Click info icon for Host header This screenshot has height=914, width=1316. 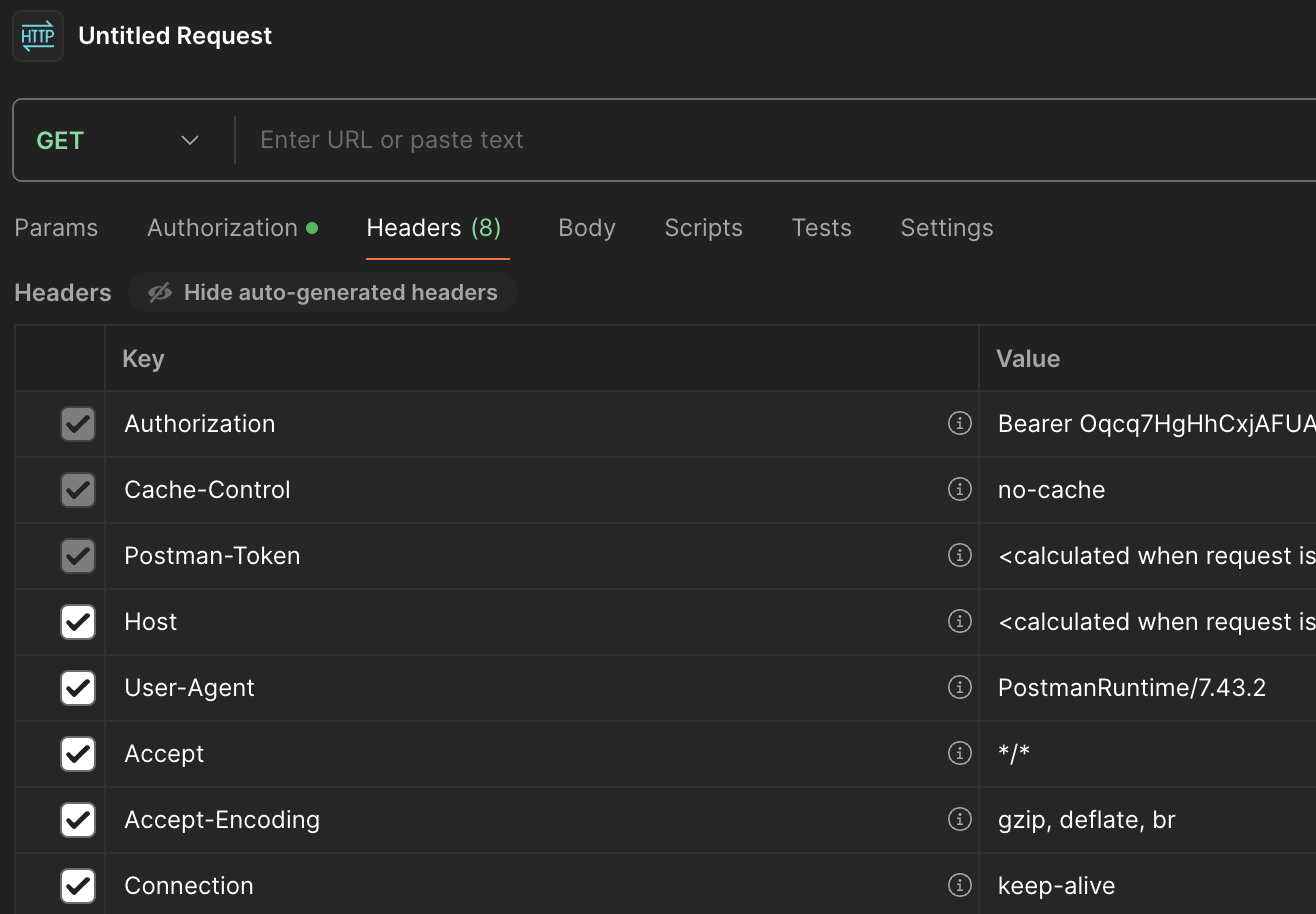click(959, 622)
